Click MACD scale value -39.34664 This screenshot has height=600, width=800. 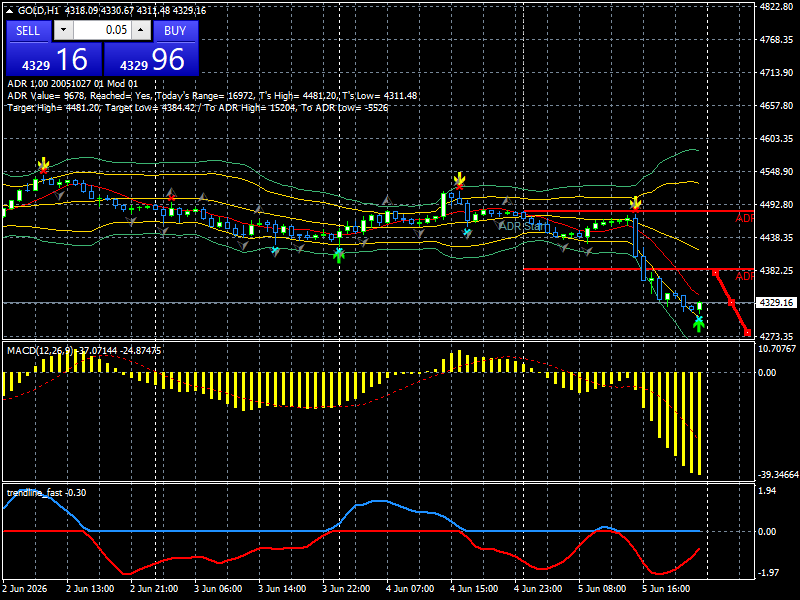click(x=778, y=475)
